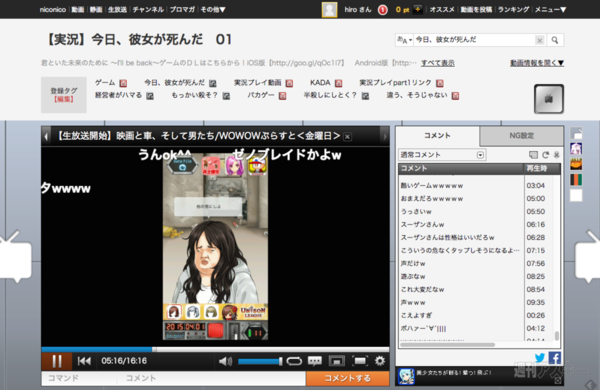Open the KADA tag
This screenshot has width=600, height=390.
(320, 83)
